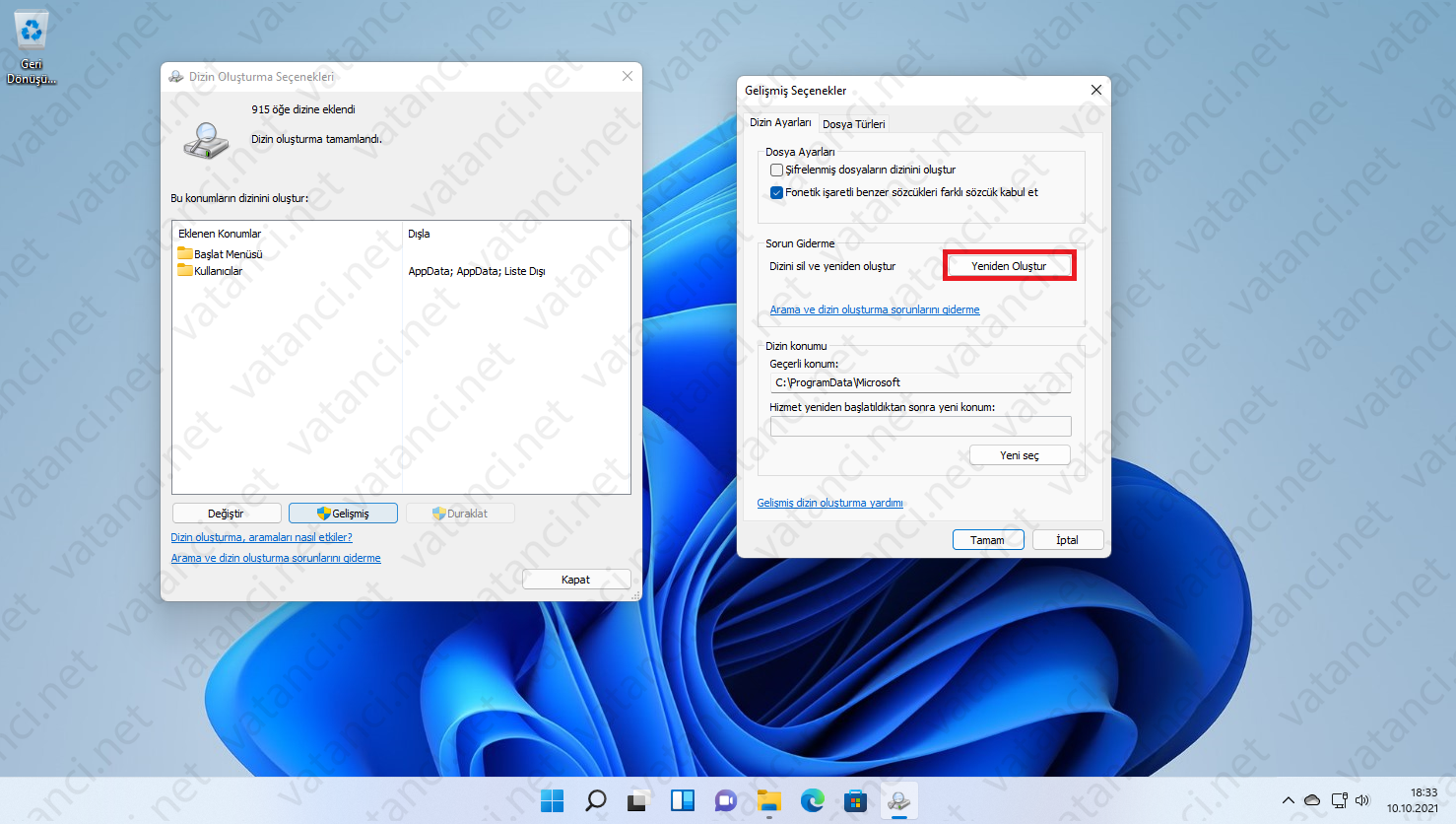Open File Explorer from taskbar
Image resolution: width=1456 pixels, height=824 pixels.
768,800
